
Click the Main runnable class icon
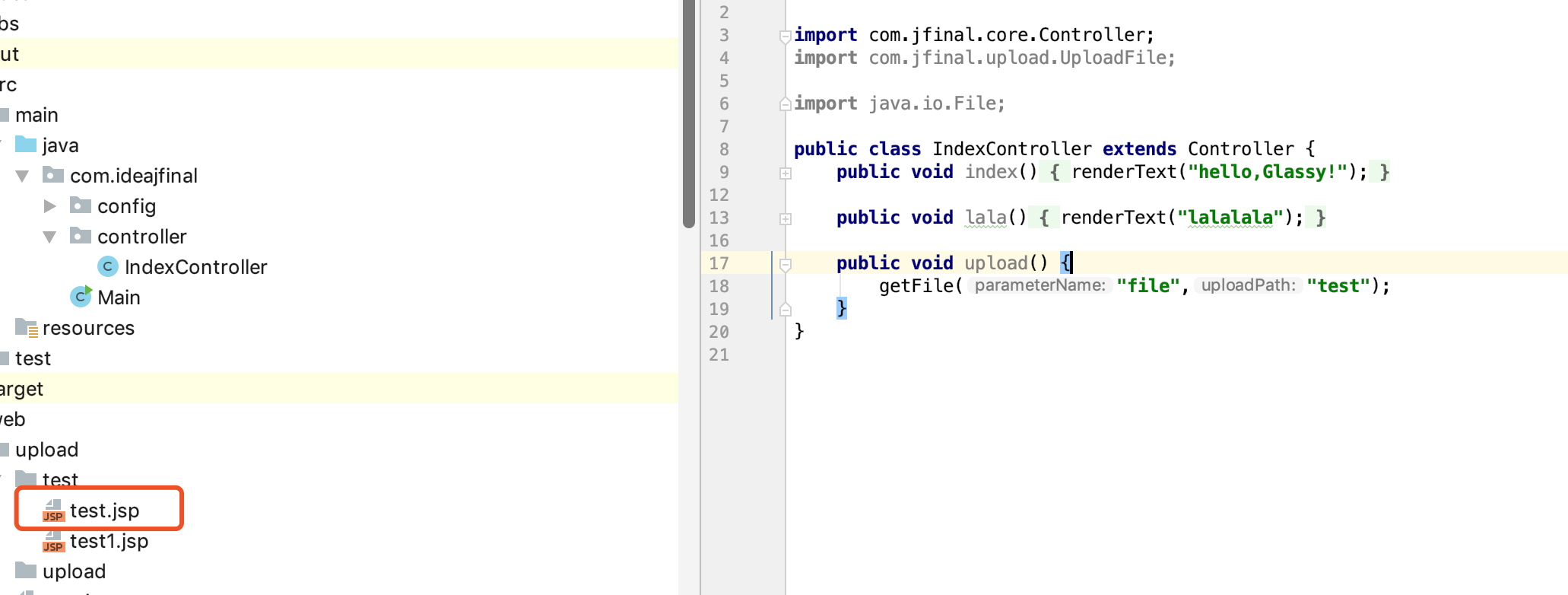81,296
